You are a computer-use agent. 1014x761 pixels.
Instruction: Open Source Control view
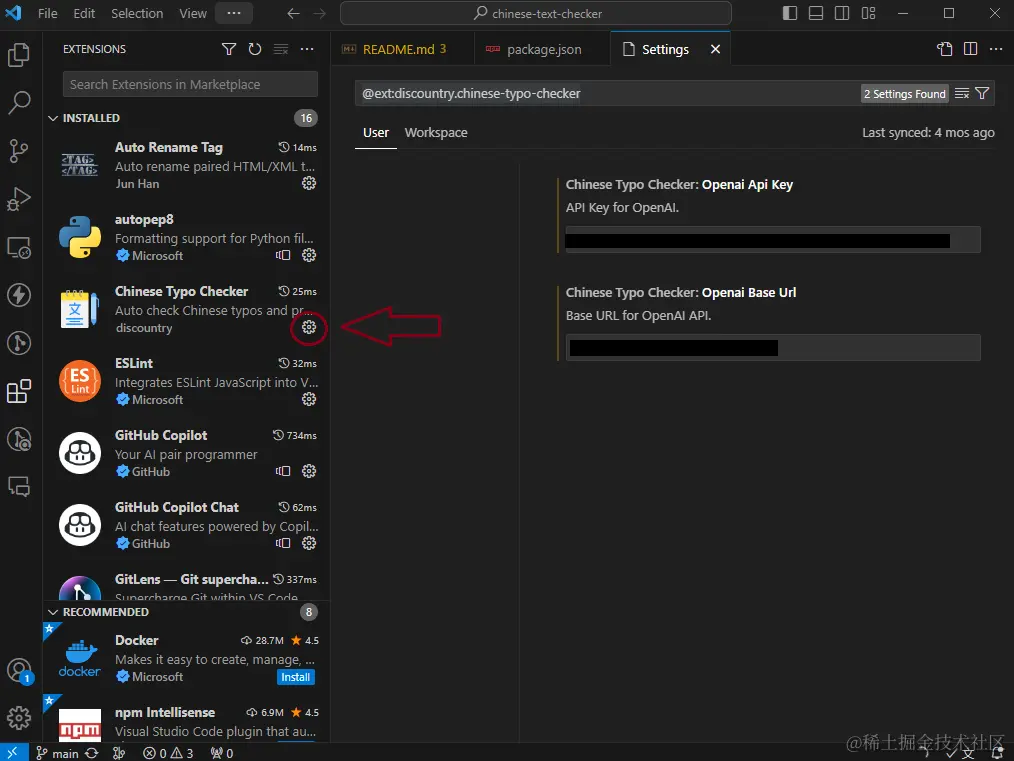coord(19,151)
